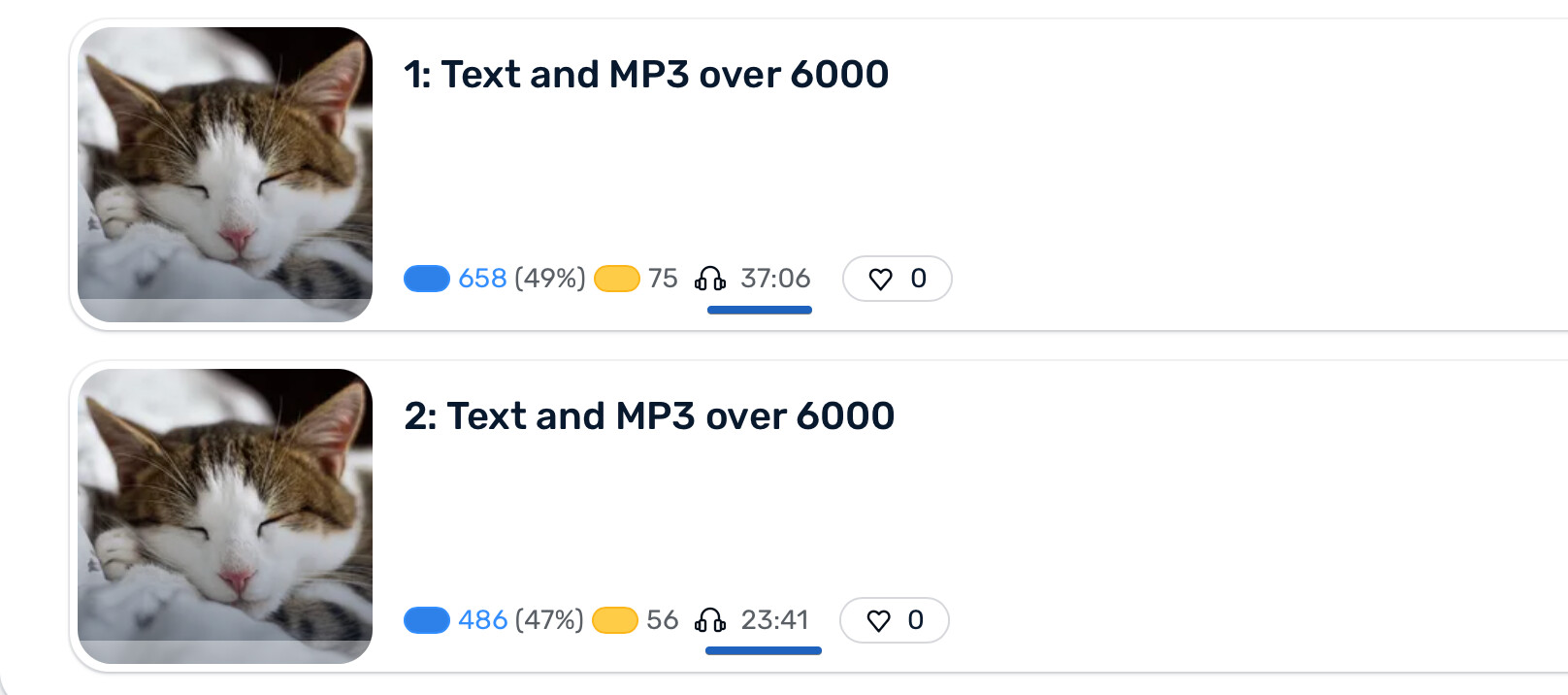Screen dimensions: 1568x695
Task: Click the yellow pill icon beside 75
Action: coord(617,279)
